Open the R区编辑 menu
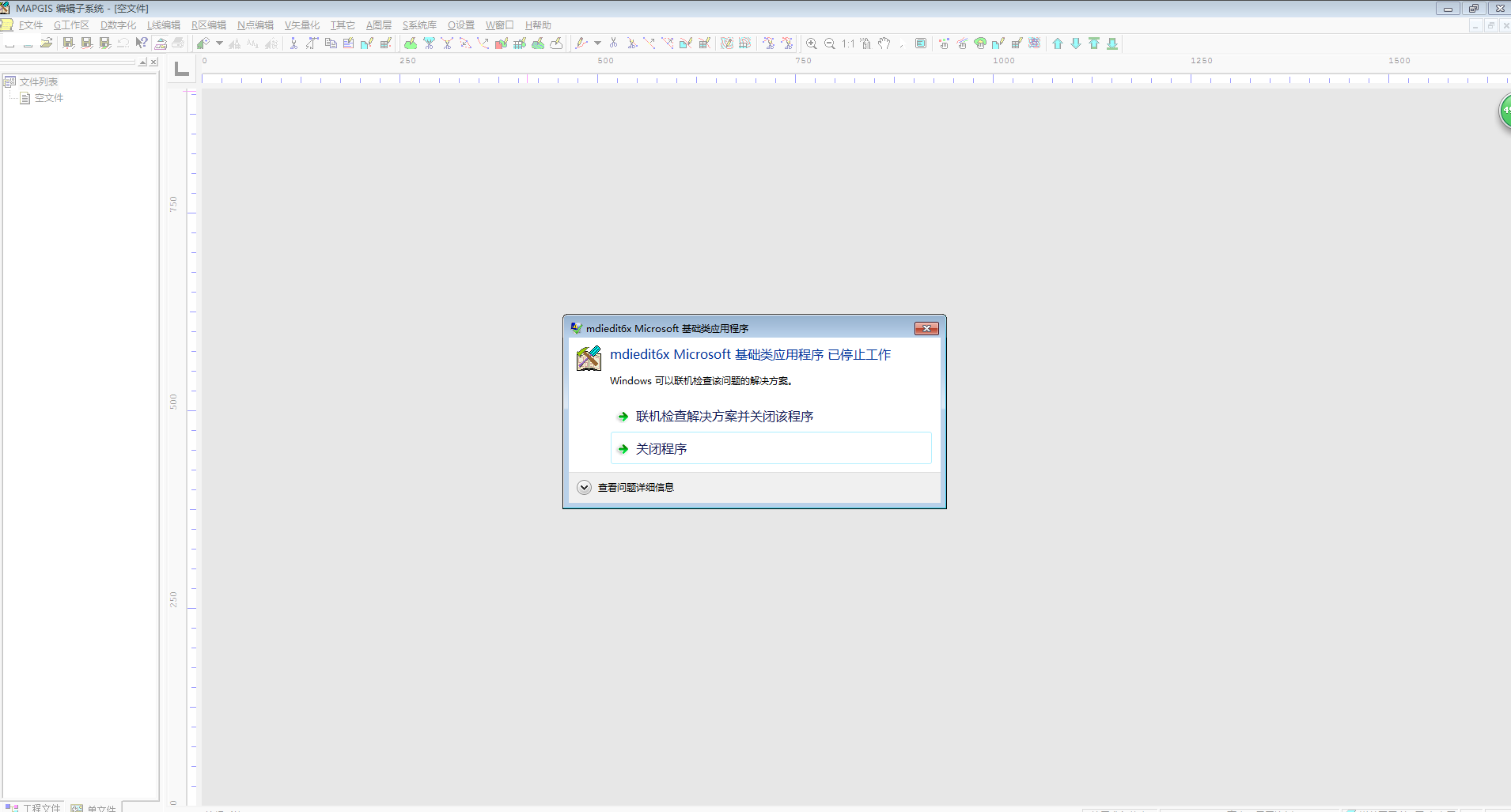This screenshot has height=812, width=1511. [209, 25]
